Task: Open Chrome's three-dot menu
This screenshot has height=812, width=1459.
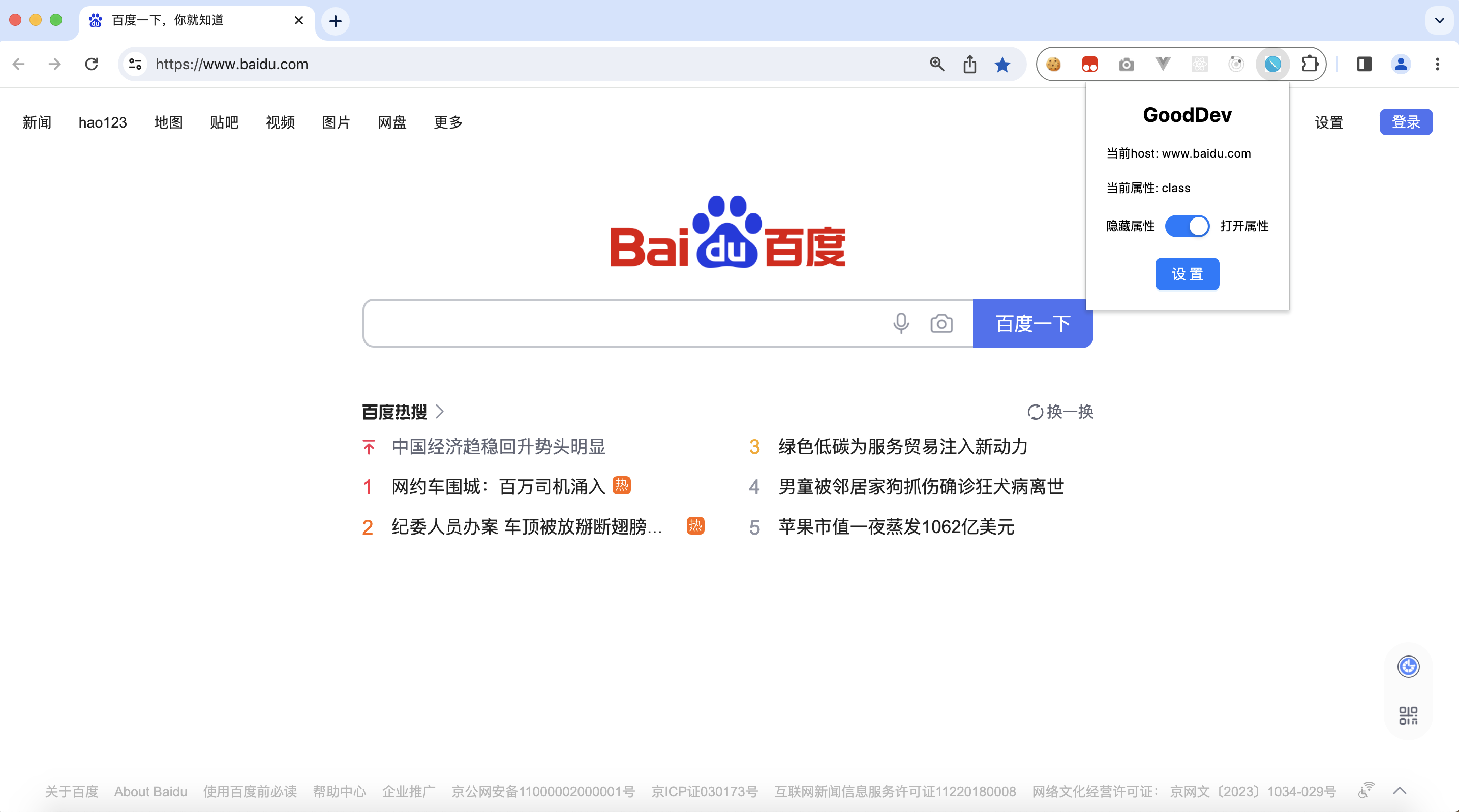Action: point(1438,64)
